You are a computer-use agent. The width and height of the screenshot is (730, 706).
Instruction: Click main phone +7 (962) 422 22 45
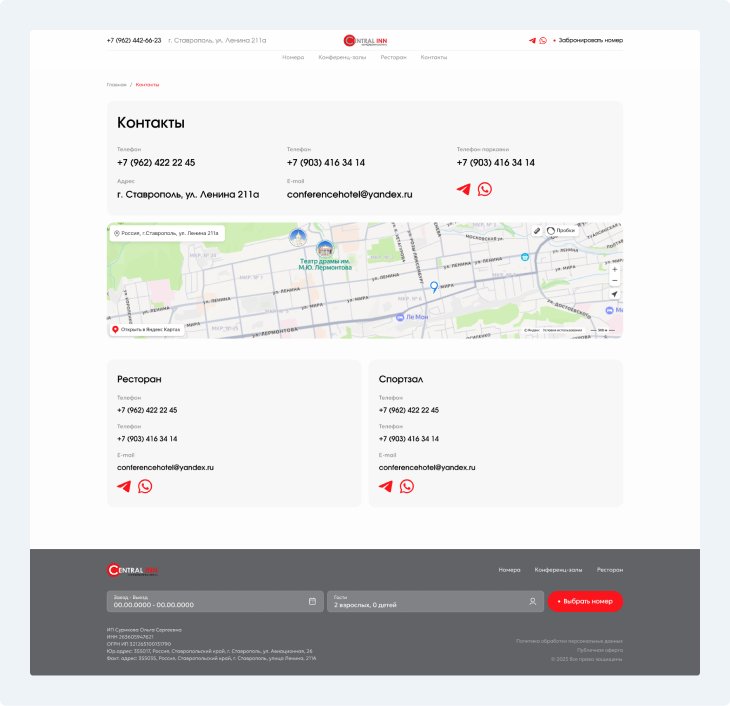click(156, 163)
